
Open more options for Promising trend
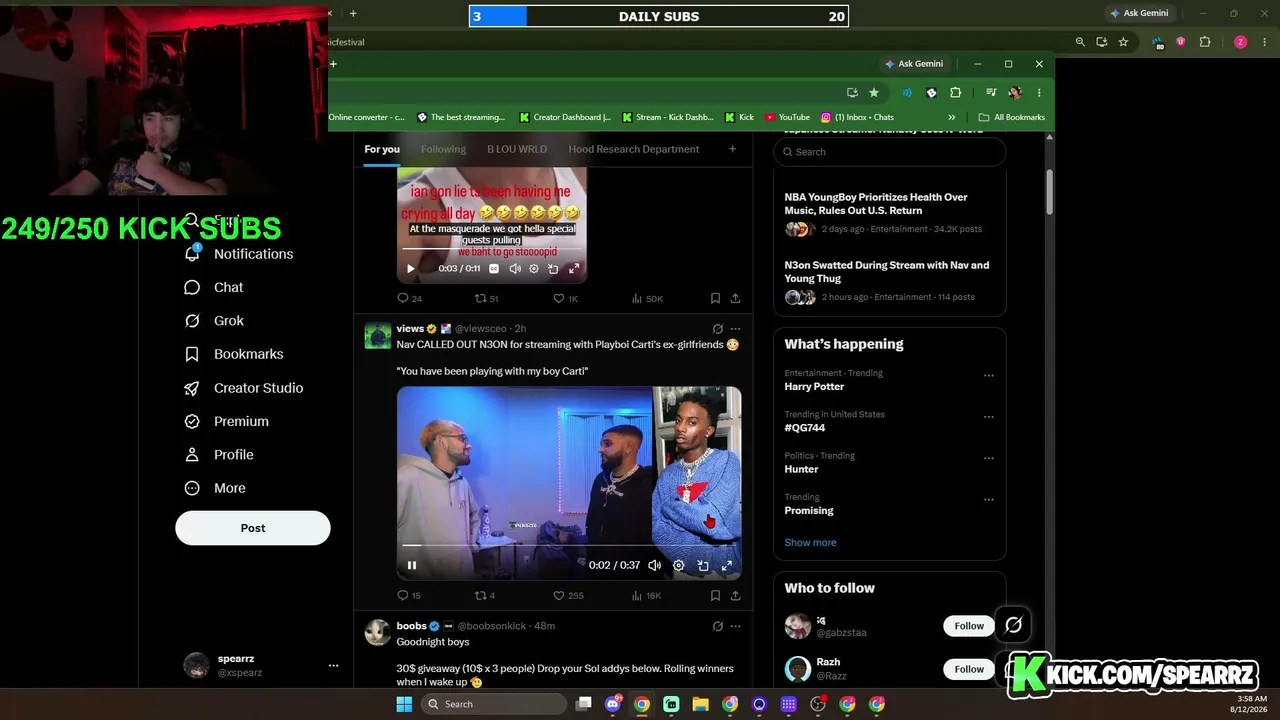coord(988,500)
